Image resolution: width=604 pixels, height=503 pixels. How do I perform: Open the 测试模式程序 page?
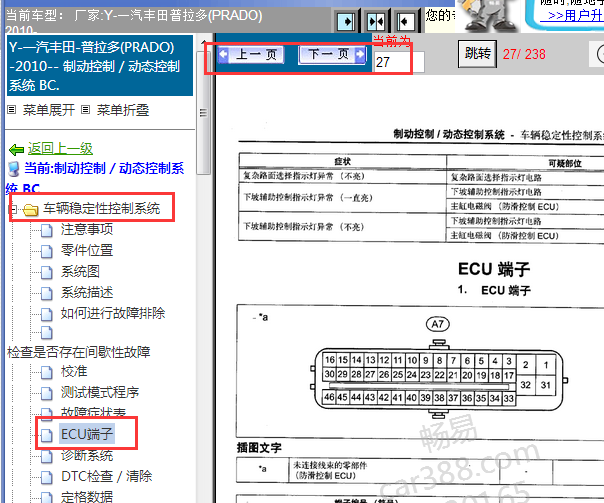(100, 392)
